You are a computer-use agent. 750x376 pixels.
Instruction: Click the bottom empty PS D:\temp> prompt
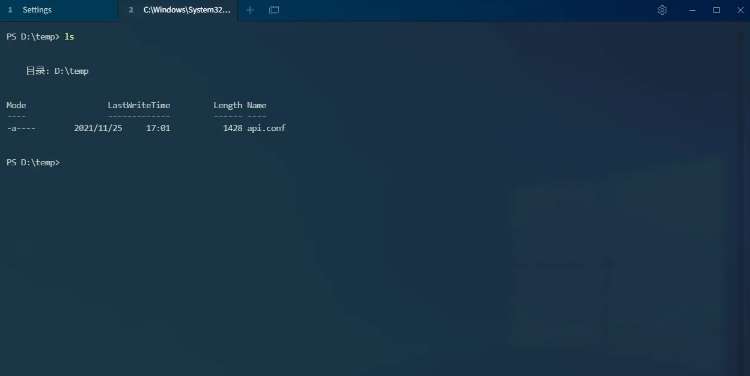pyautogui.click(x=33, y=163)
